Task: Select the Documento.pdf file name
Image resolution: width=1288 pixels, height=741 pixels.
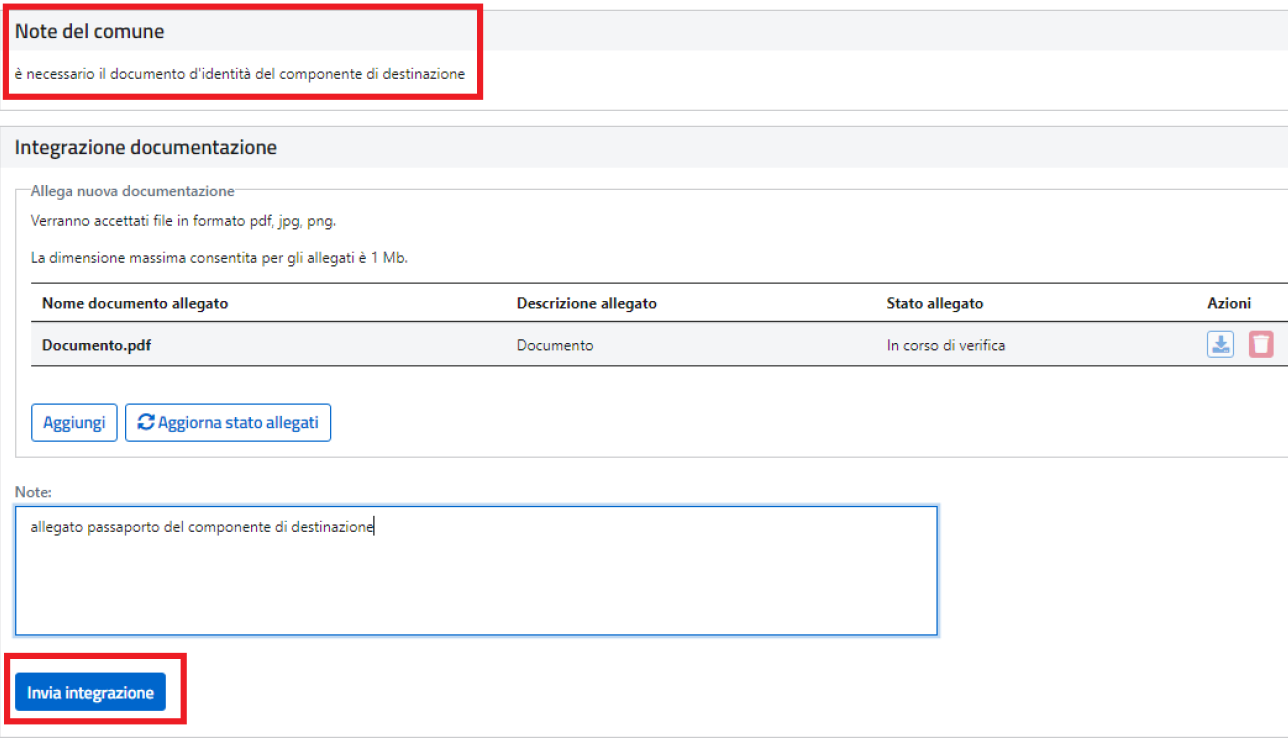Action: pos(96,345)
